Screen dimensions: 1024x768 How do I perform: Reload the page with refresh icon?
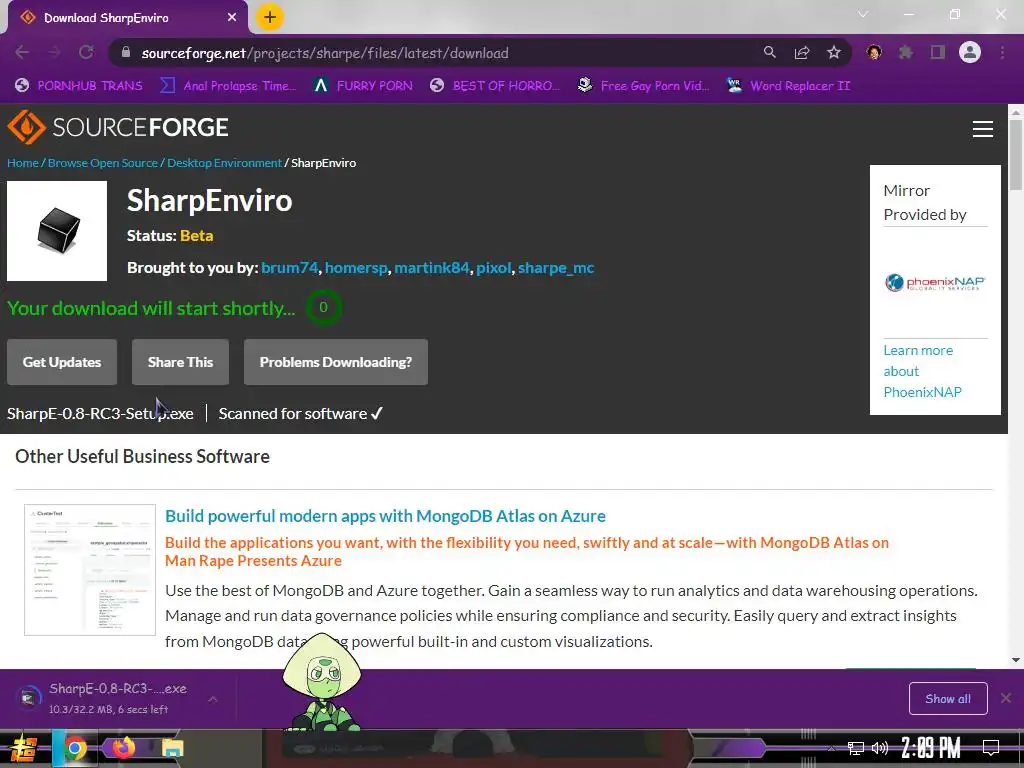pos(86,53)
